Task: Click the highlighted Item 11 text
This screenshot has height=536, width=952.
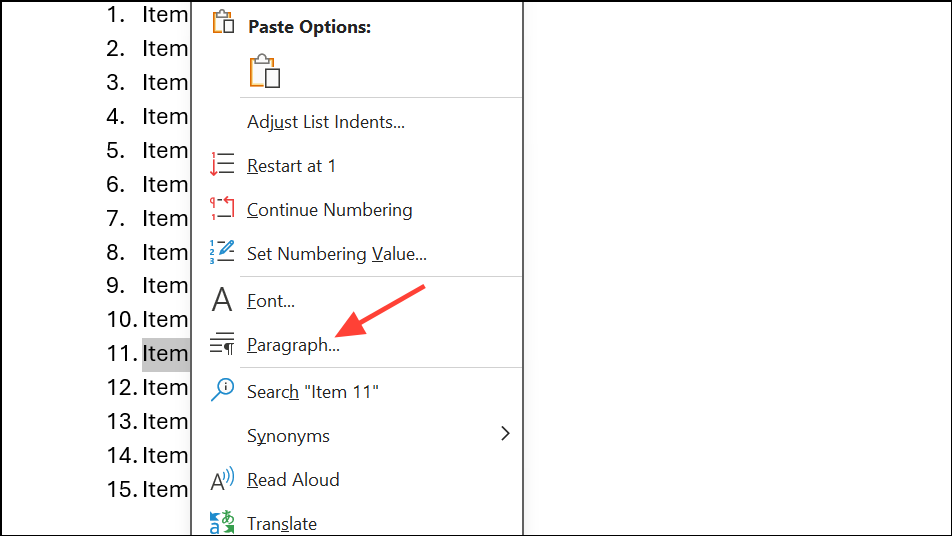Action: [165, 353]
